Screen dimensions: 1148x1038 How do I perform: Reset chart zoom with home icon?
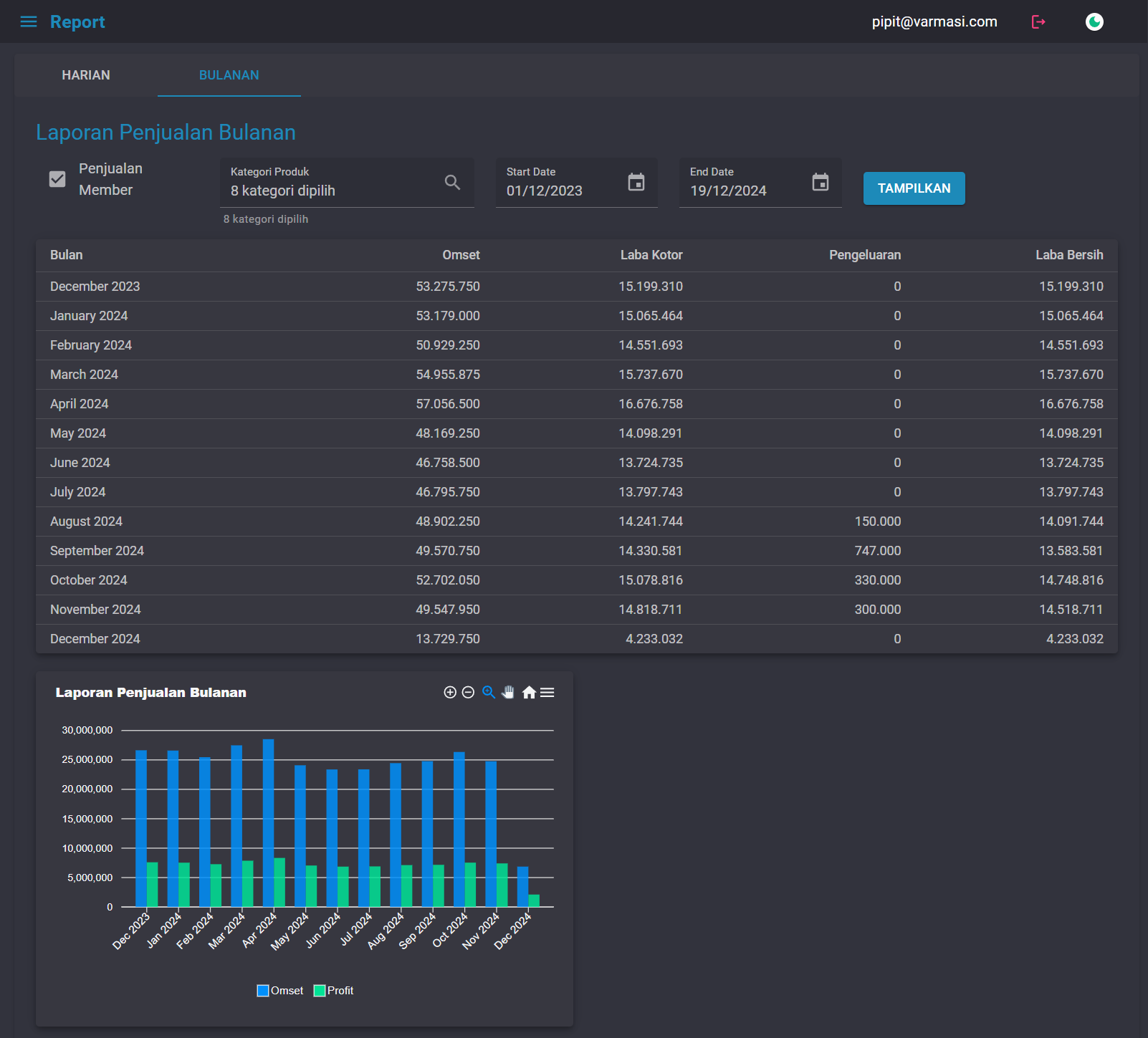point(529,692)
